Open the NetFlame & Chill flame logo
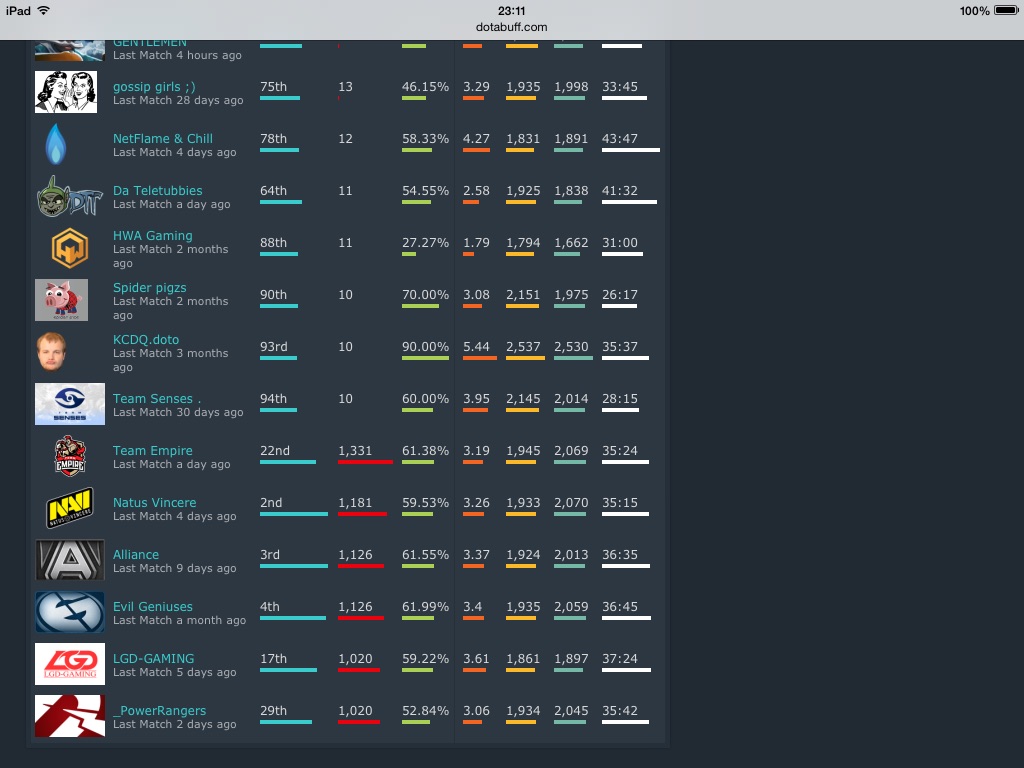 click(56, 144)
